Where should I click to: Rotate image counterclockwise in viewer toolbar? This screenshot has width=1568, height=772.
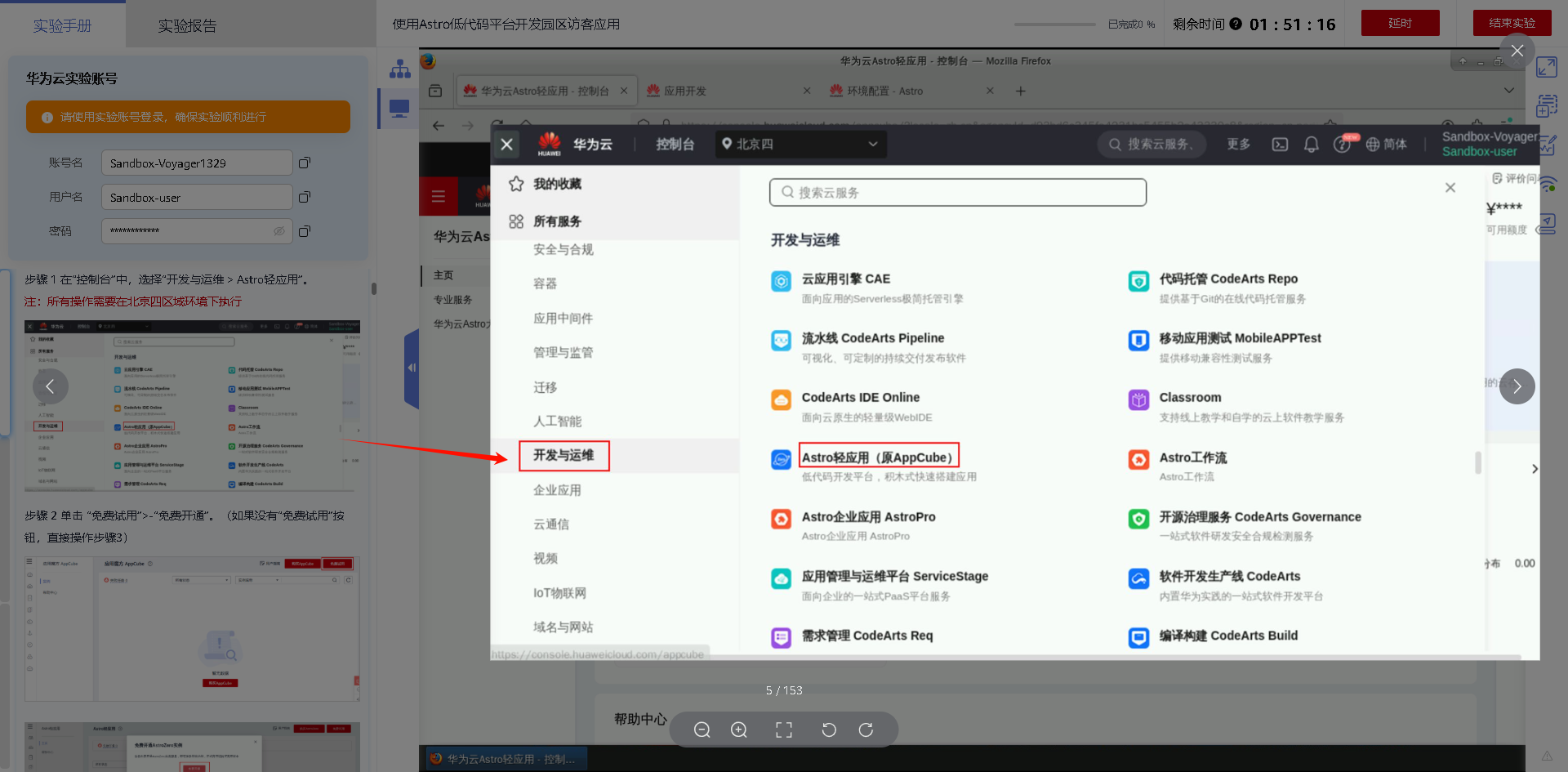[x=829, y=730]
